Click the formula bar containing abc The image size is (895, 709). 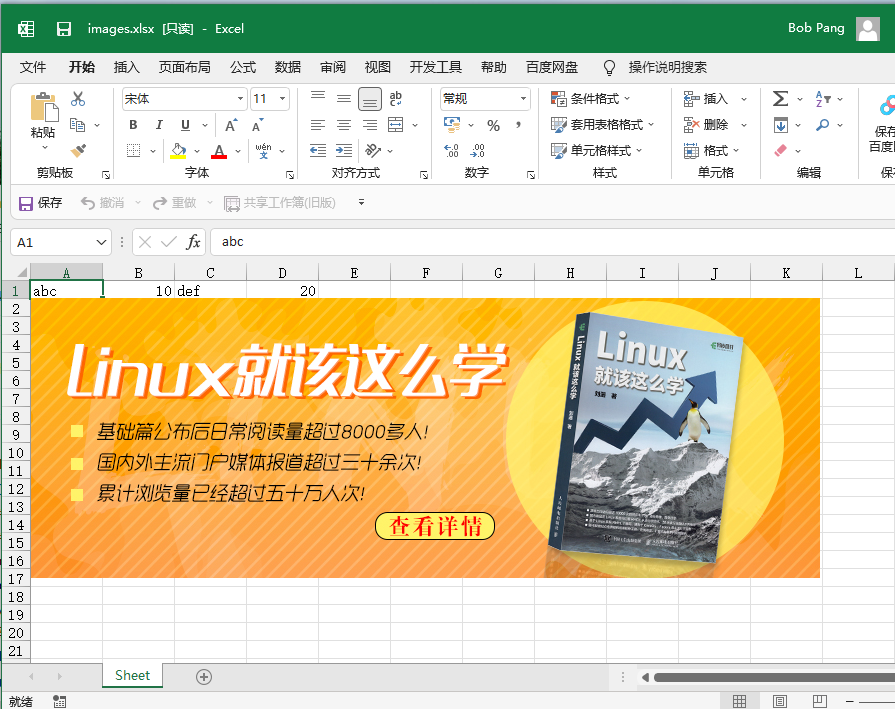coord(553,242)
